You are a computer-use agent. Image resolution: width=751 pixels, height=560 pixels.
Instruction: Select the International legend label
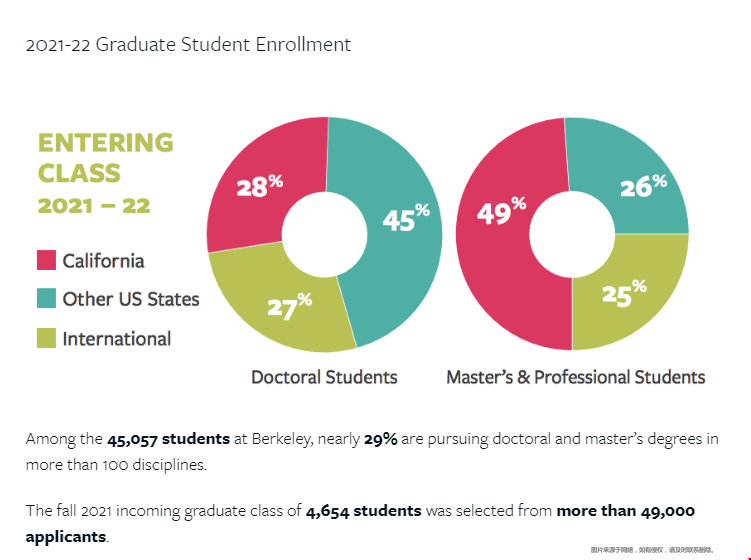(x=116, y=339)
